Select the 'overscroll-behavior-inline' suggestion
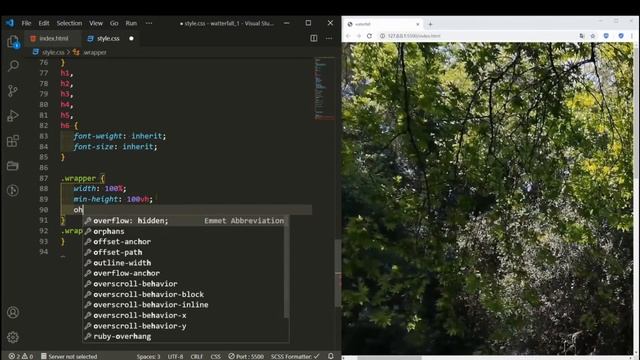 [184, 304]
